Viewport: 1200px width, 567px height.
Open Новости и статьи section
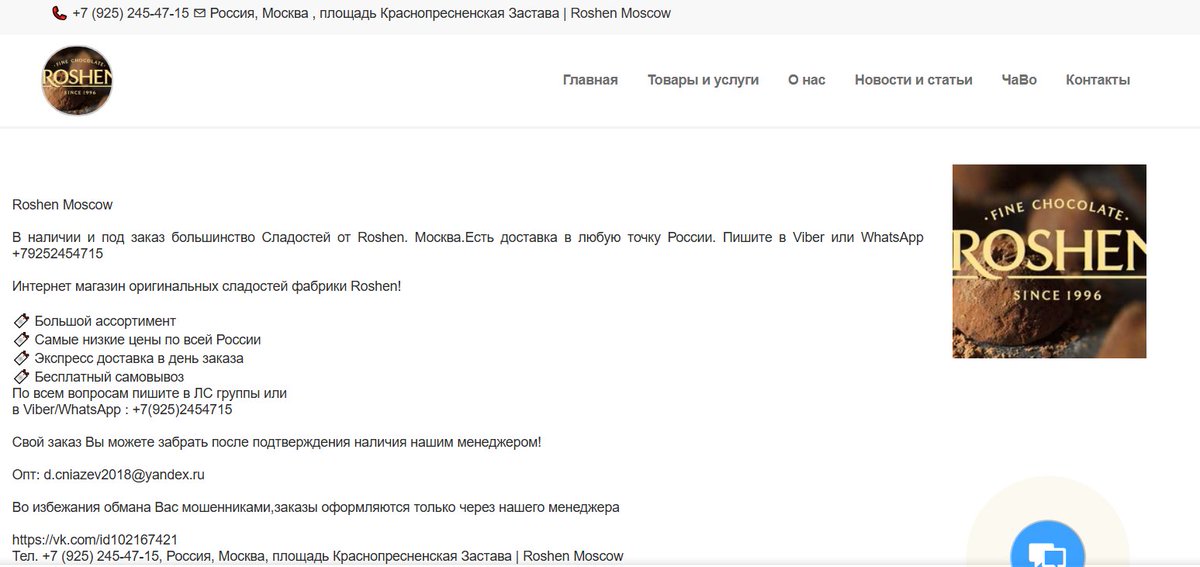click(913, 80)
